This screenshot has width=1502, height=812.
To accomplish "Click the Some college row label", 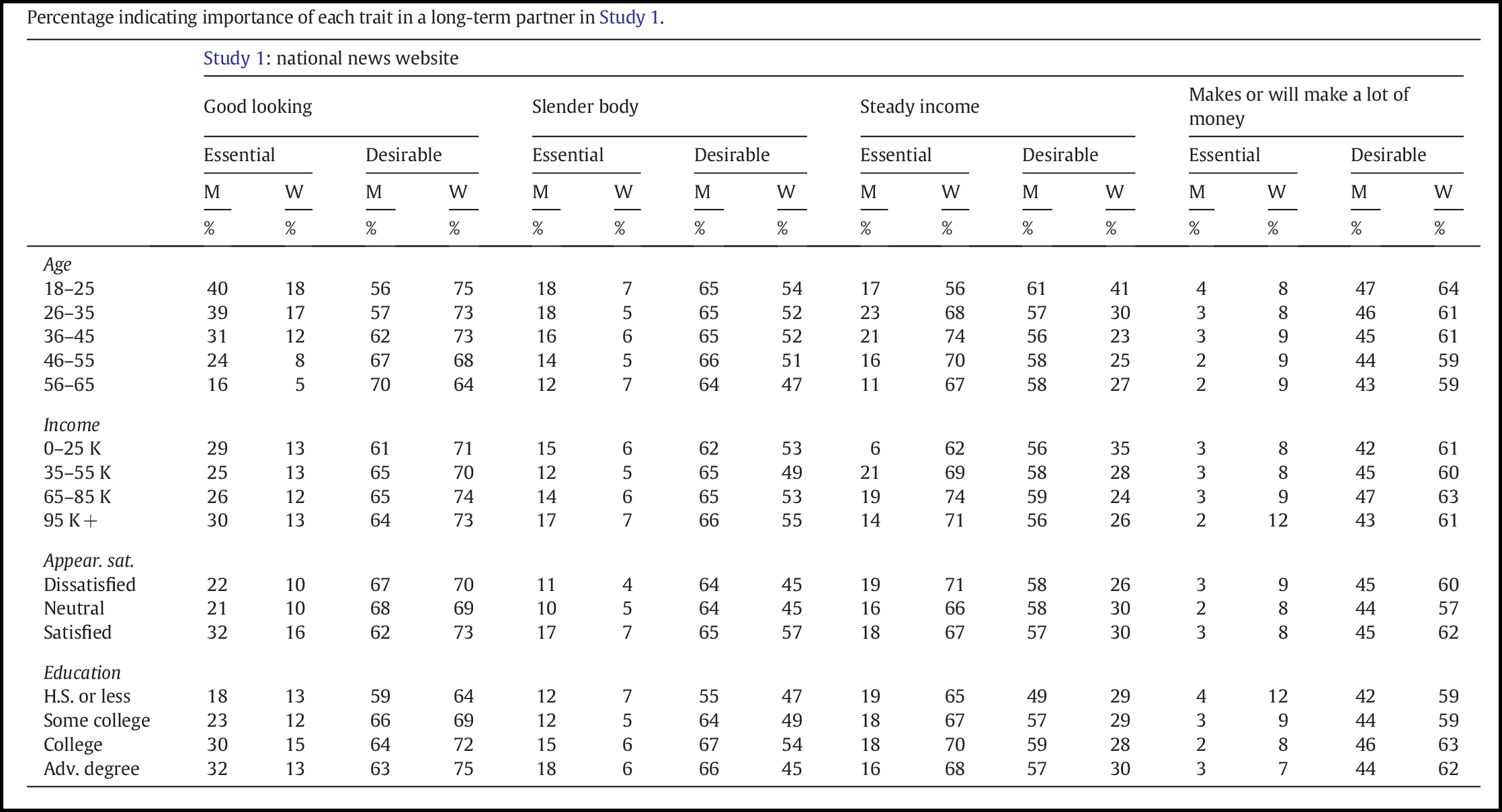I will click(x=97, y=721).
